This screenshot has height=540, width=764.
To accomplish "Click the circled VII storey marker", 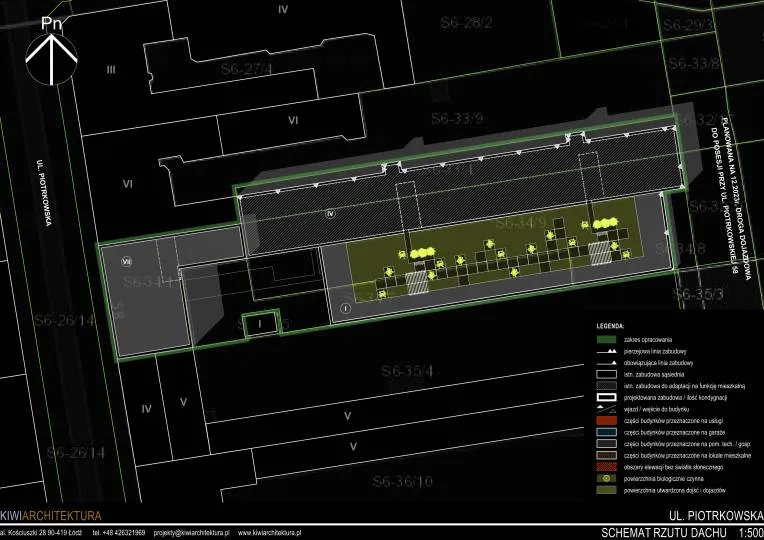I will coord(127,260).
